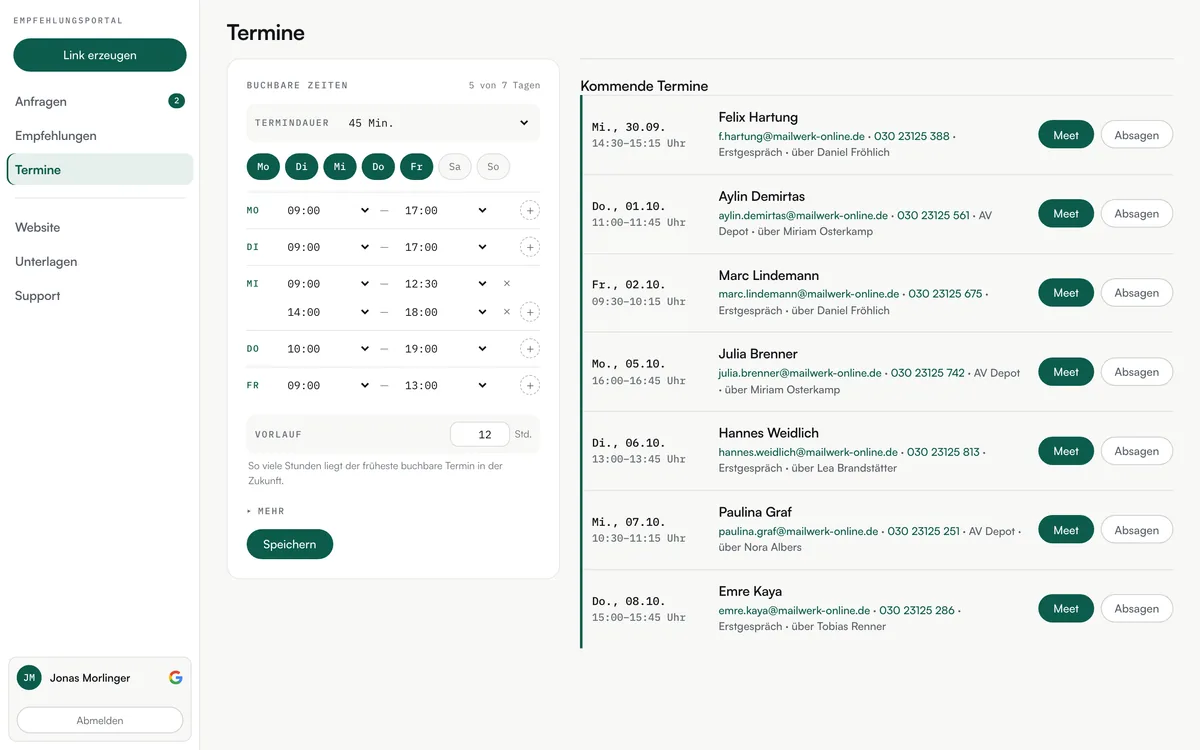Toggle Sunday as bookable day
Viewport: 1200px width, 750px height.
coord(493,167)
